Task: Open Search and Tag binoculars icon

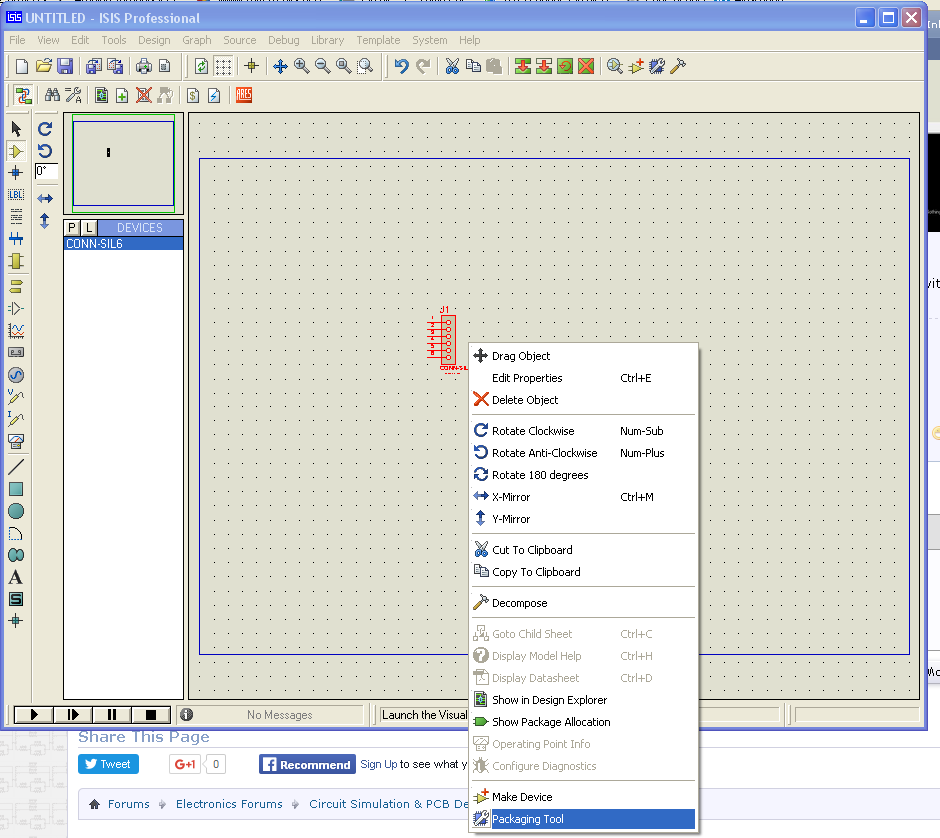Action: (x=52, y=95)
